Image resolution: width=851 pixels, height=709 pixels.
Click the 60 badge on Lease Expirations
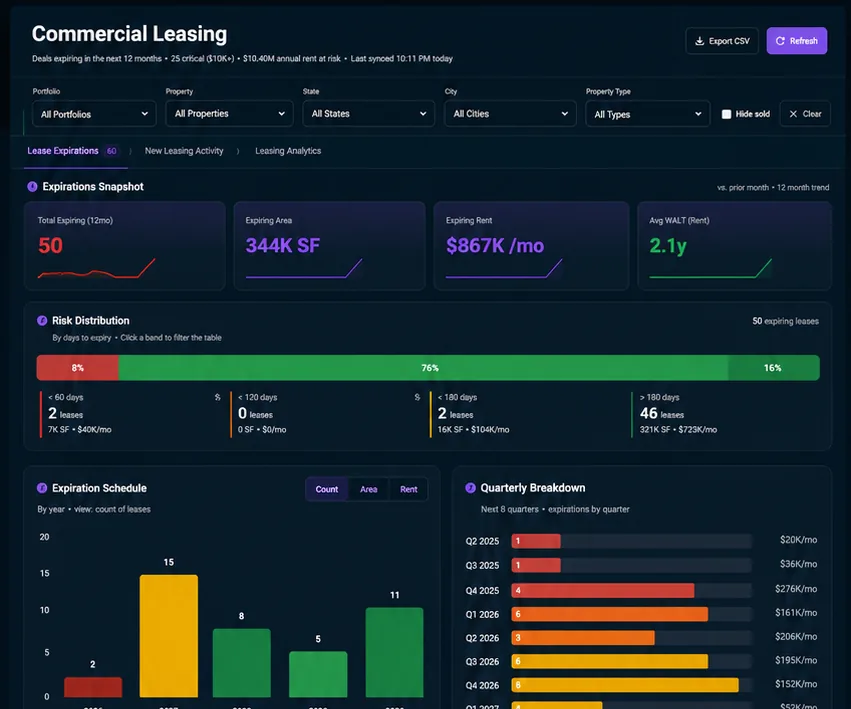[x=111, y=151]
